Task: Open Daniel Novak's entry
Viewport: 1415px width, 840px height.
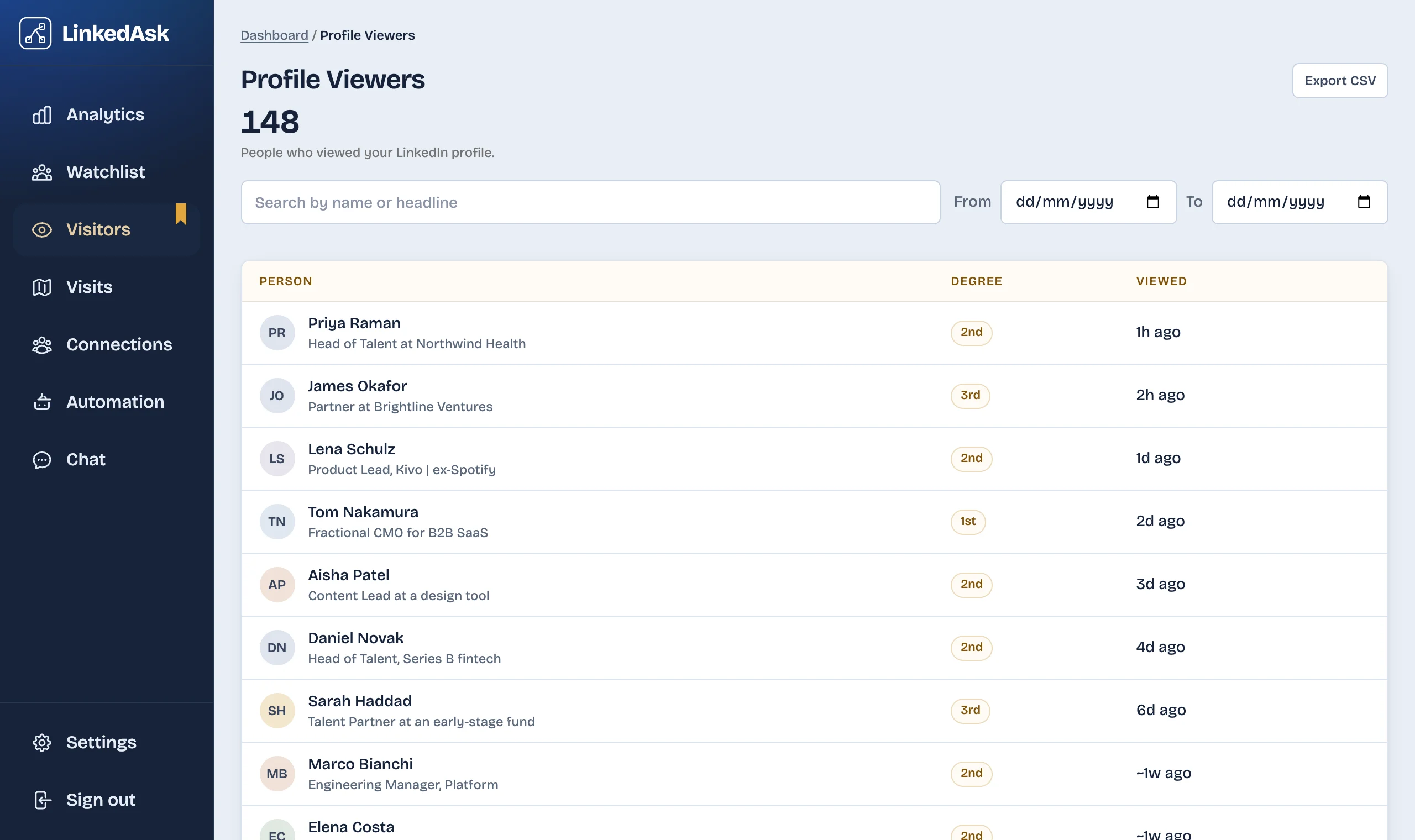Action: pyautogui.click(x=815, y=648)
